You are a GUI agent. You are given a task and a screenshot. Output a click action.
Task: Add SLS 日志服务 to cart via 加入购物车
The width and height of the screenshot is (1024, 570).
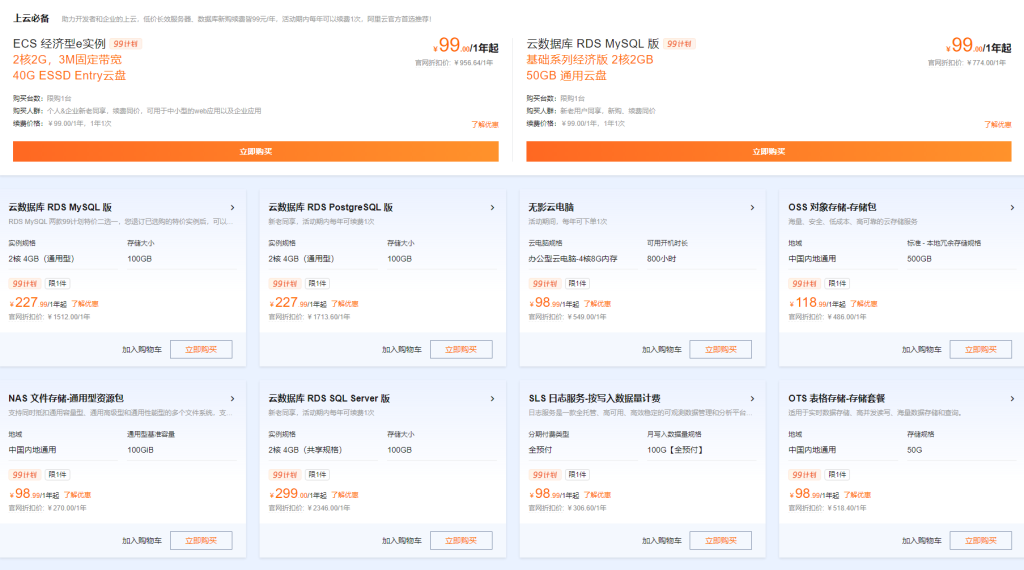(x=662, y=541)
